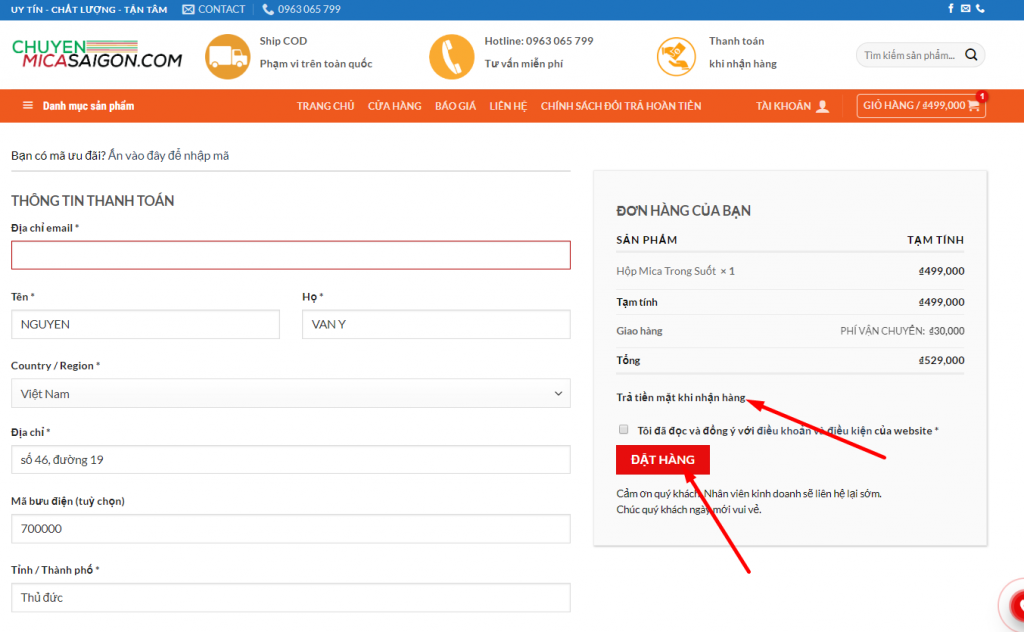Click the ChuyenMicaSaigon logo
This screenshot has height=632, width=1024.
click(97, 54)
